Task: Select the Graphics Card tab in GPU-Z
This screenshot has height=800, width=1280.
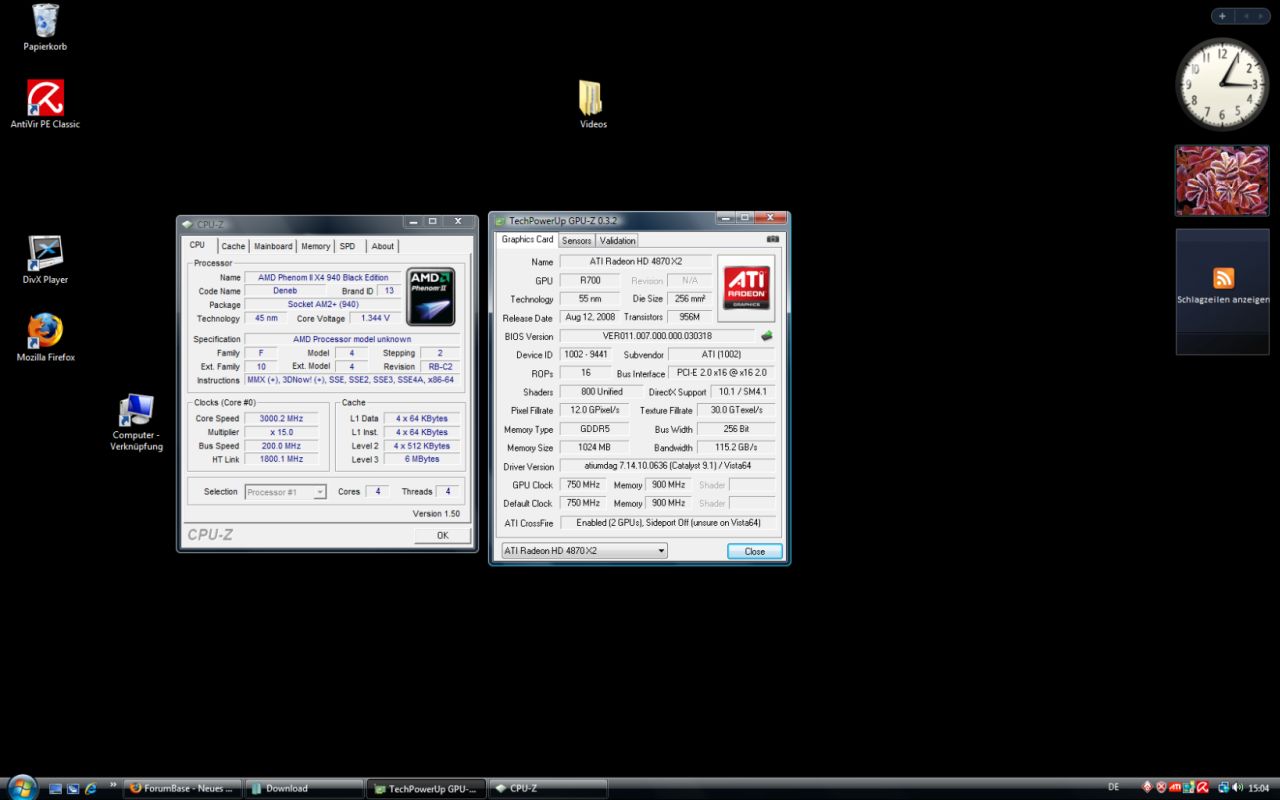Action: click(x=527, y=240)
